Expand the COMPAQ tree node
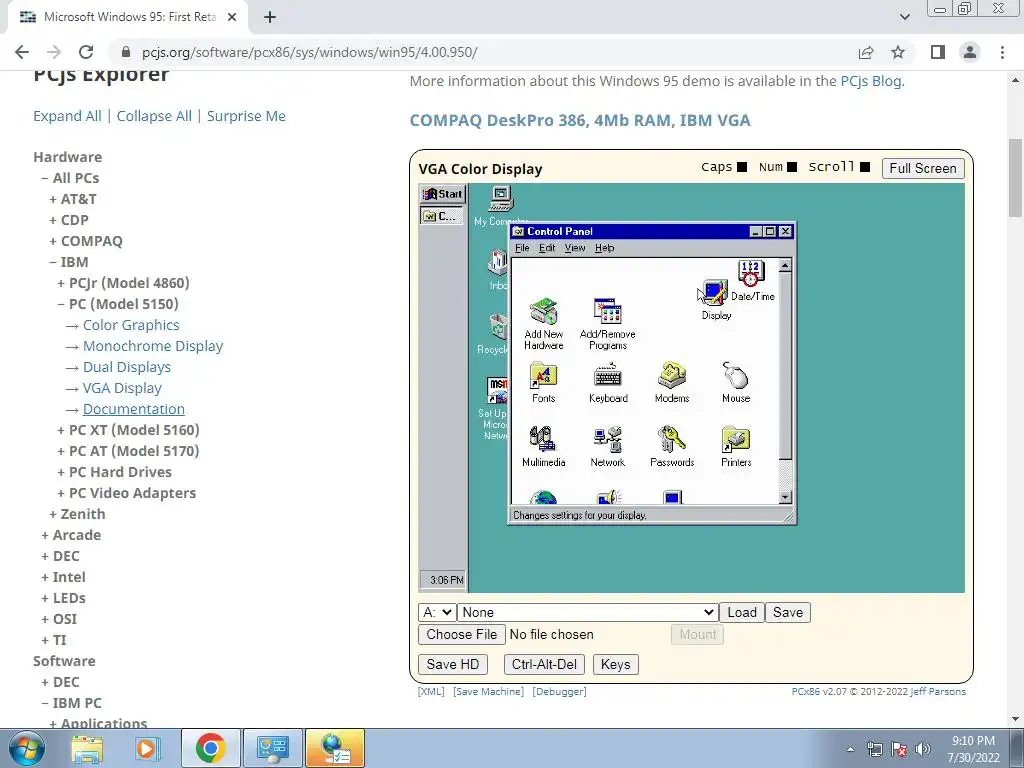Viewport: 1024px width, 768px height. pos(86,241)
